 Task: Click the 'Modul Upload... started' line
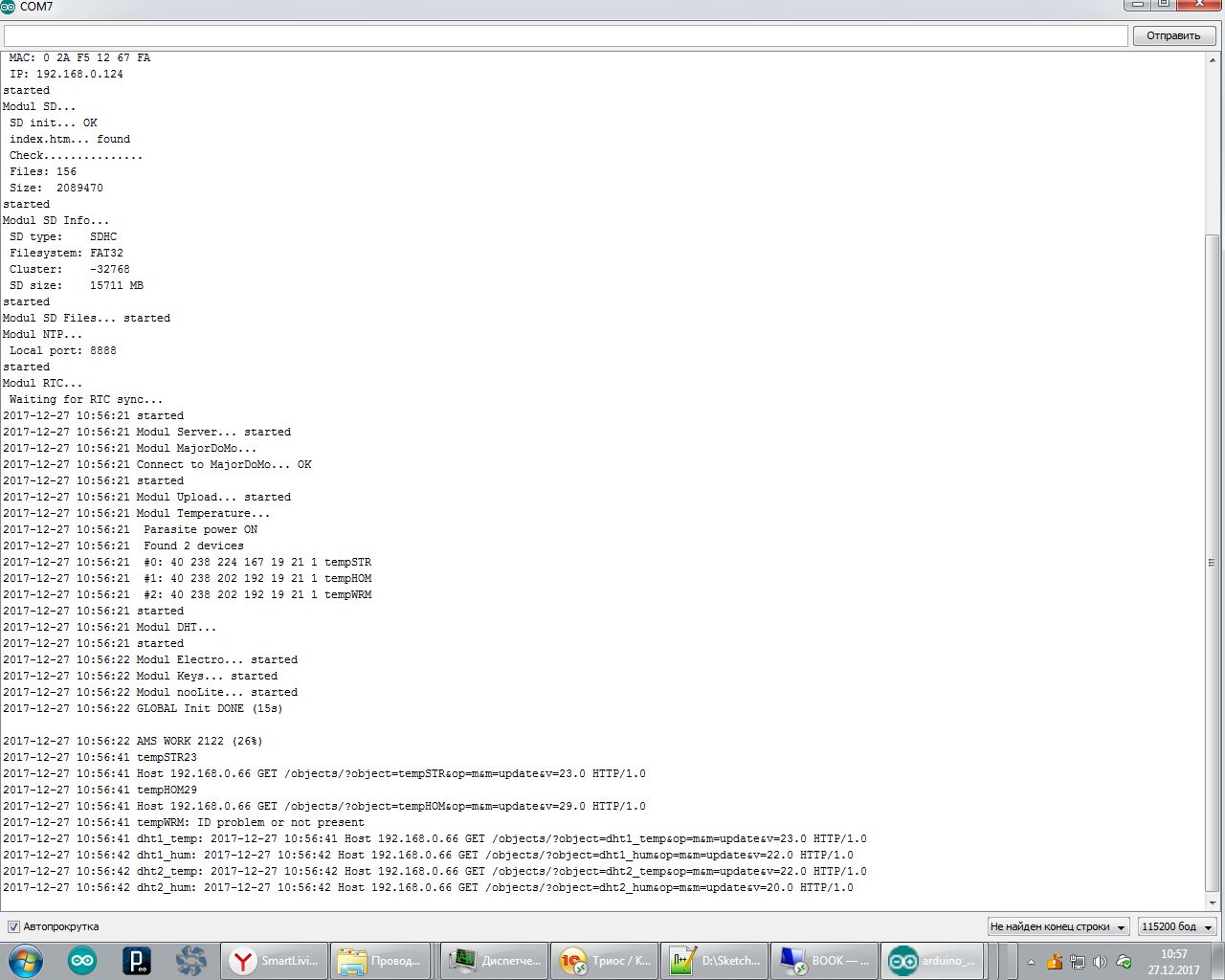(x=147, y=497)
